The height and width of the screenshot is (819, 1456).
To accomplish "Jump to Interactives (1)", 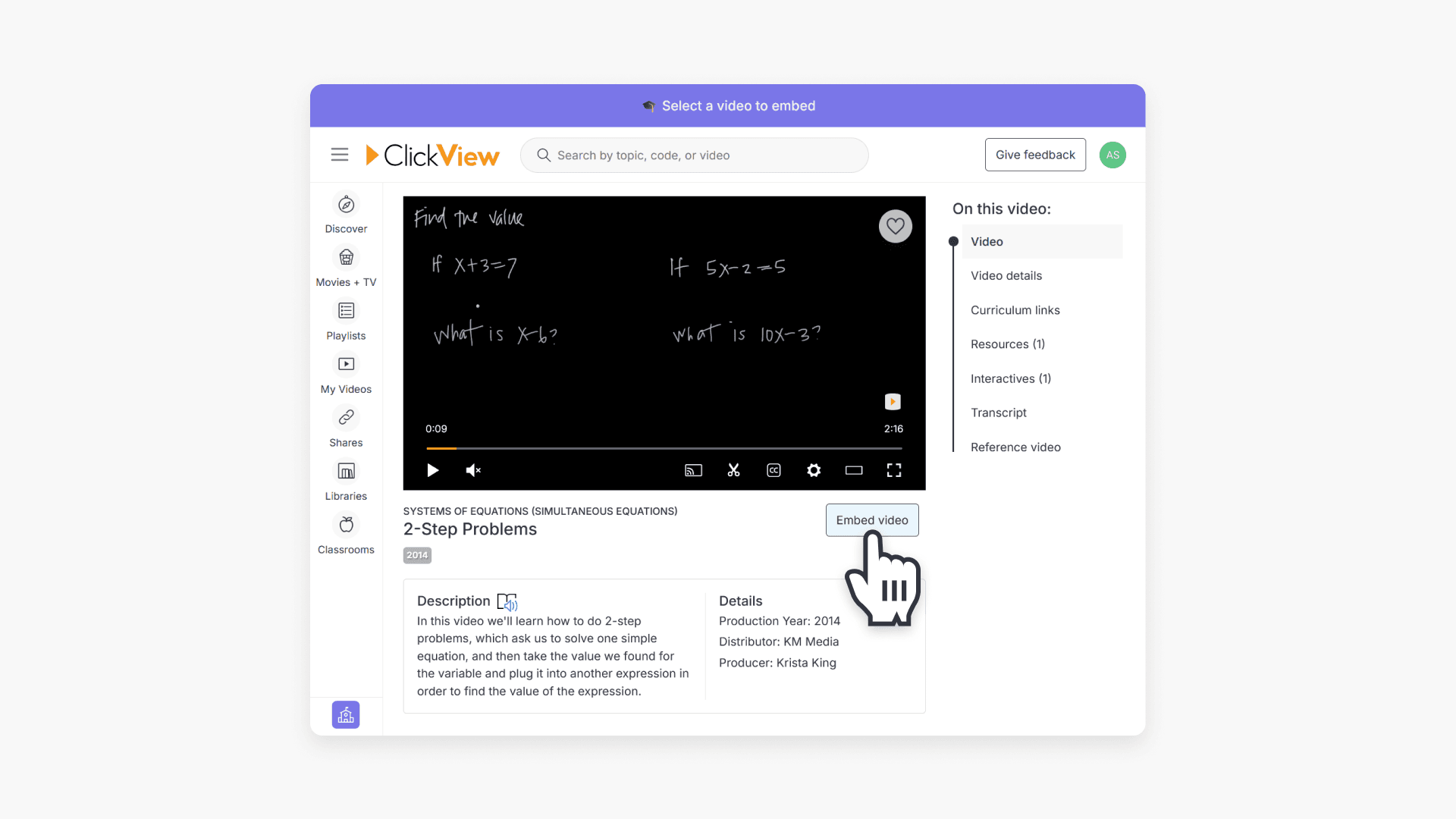I will point(1011,378).
